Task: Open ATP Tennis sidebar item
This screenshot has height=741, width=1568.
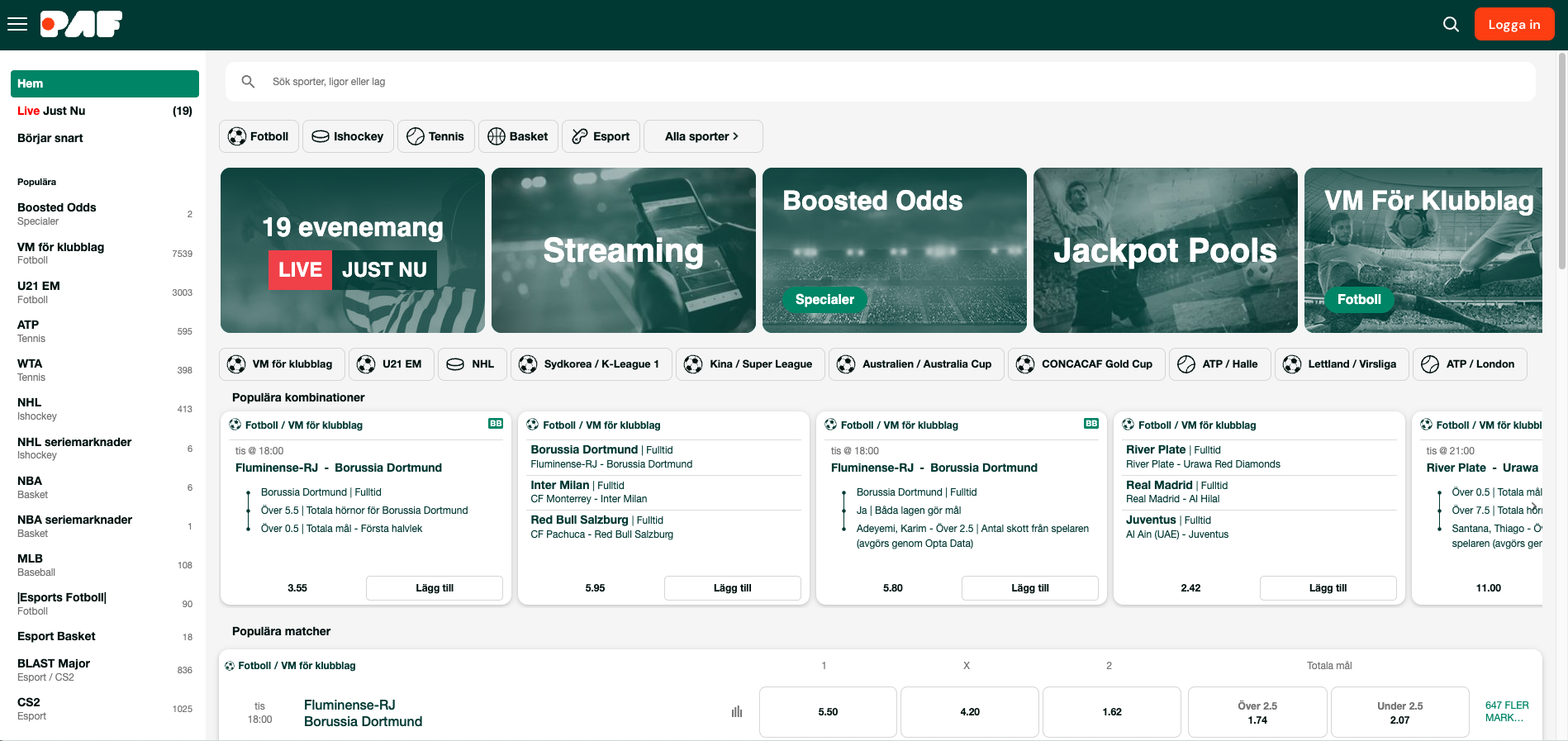Action: (105, 331)
